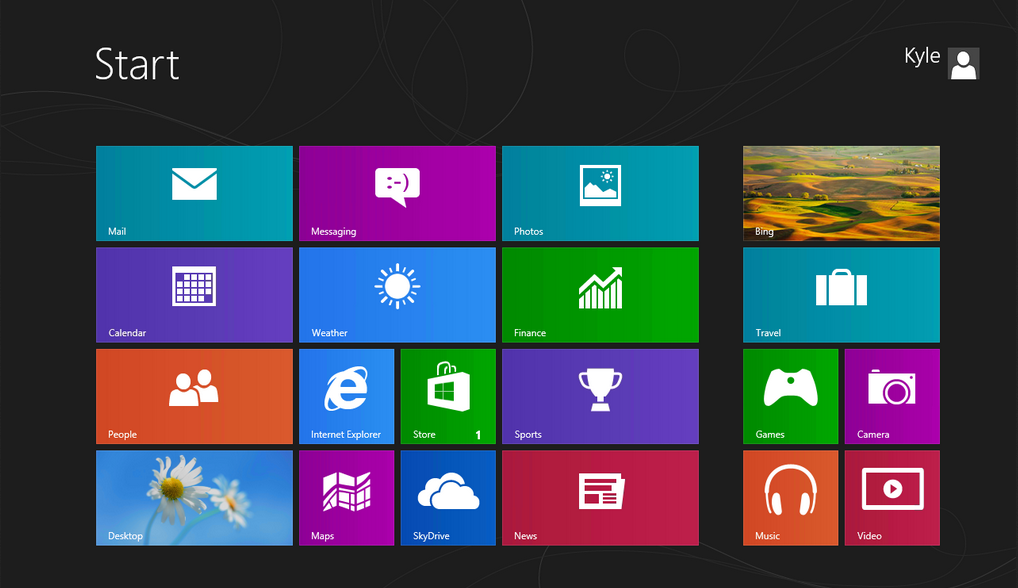Open the Bing tile with landscape photo
1018x588 pixels.
pyautogui.click(x=841, y=193)
